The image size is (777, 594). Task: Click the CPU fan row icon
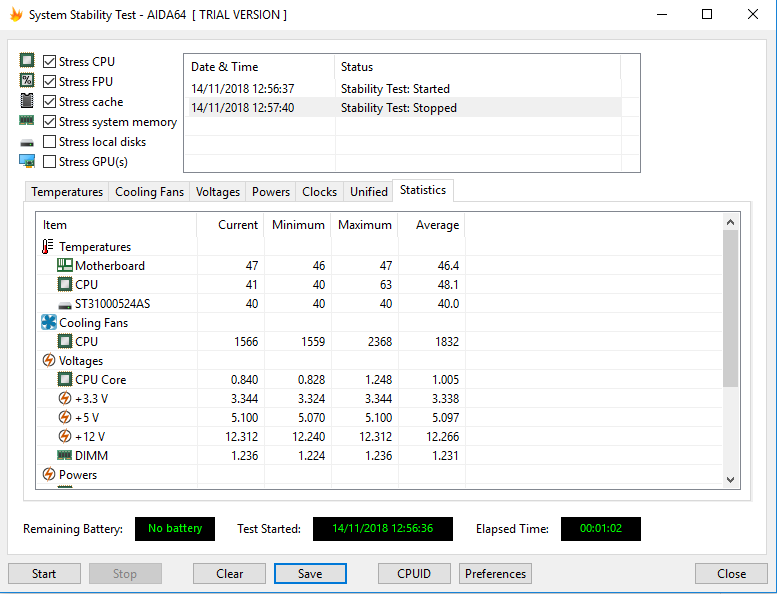pos(64,341)
